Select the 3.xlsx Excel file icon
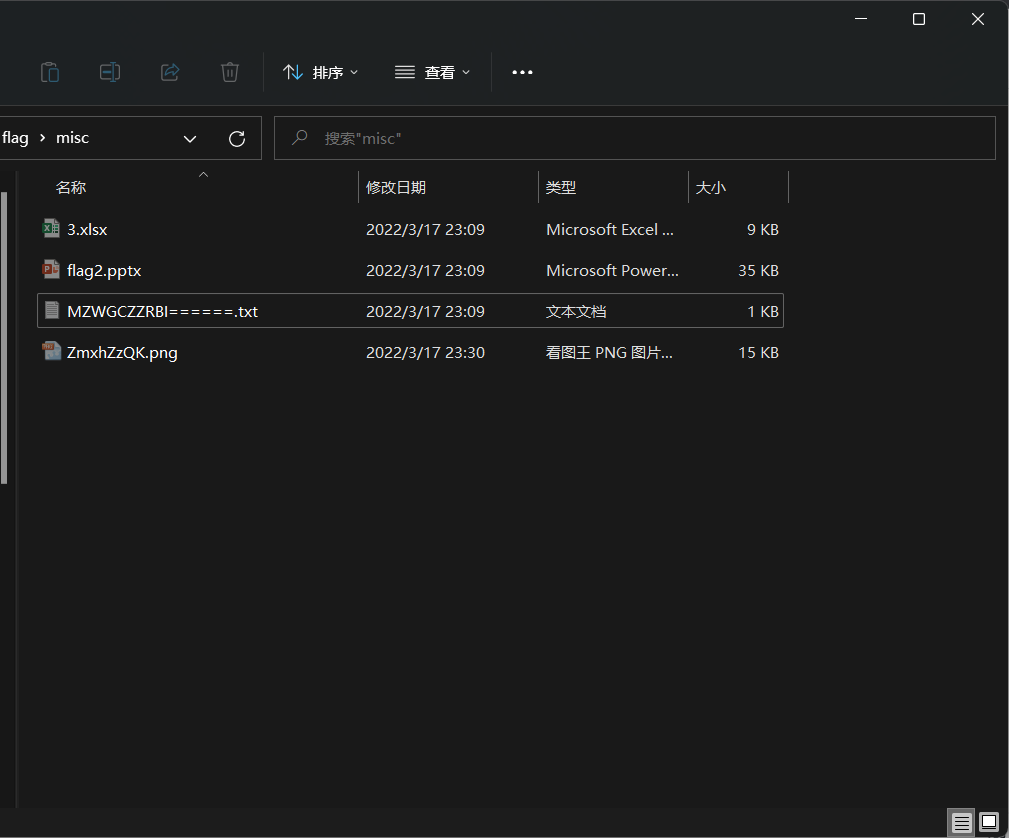The image size is (1009, 838). 51,229
